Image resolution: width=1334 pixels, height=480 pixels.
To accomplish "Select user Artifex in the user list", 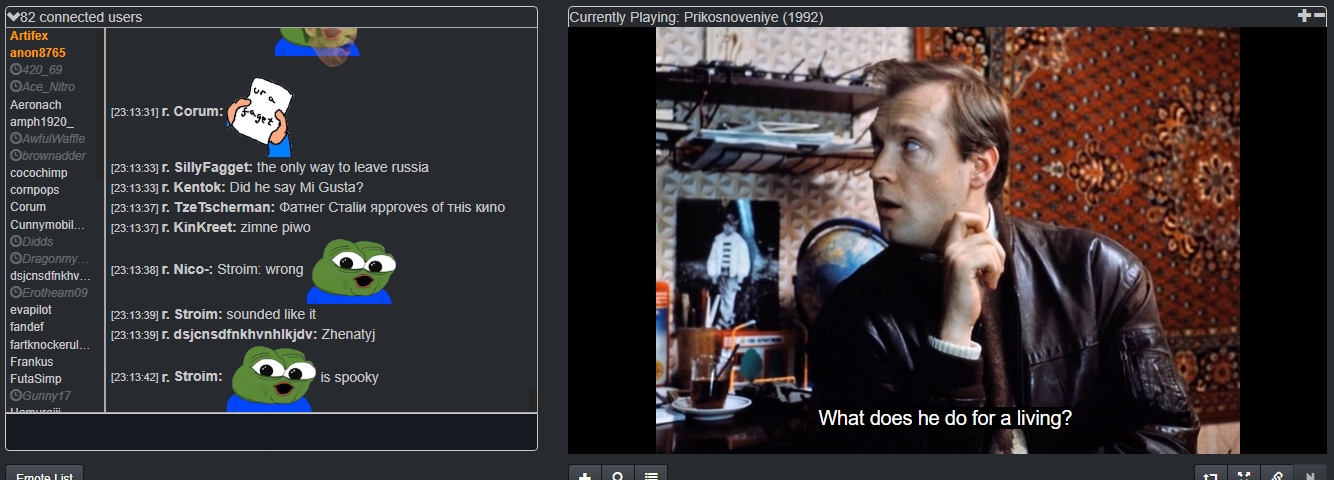I will tap(29, 36).
